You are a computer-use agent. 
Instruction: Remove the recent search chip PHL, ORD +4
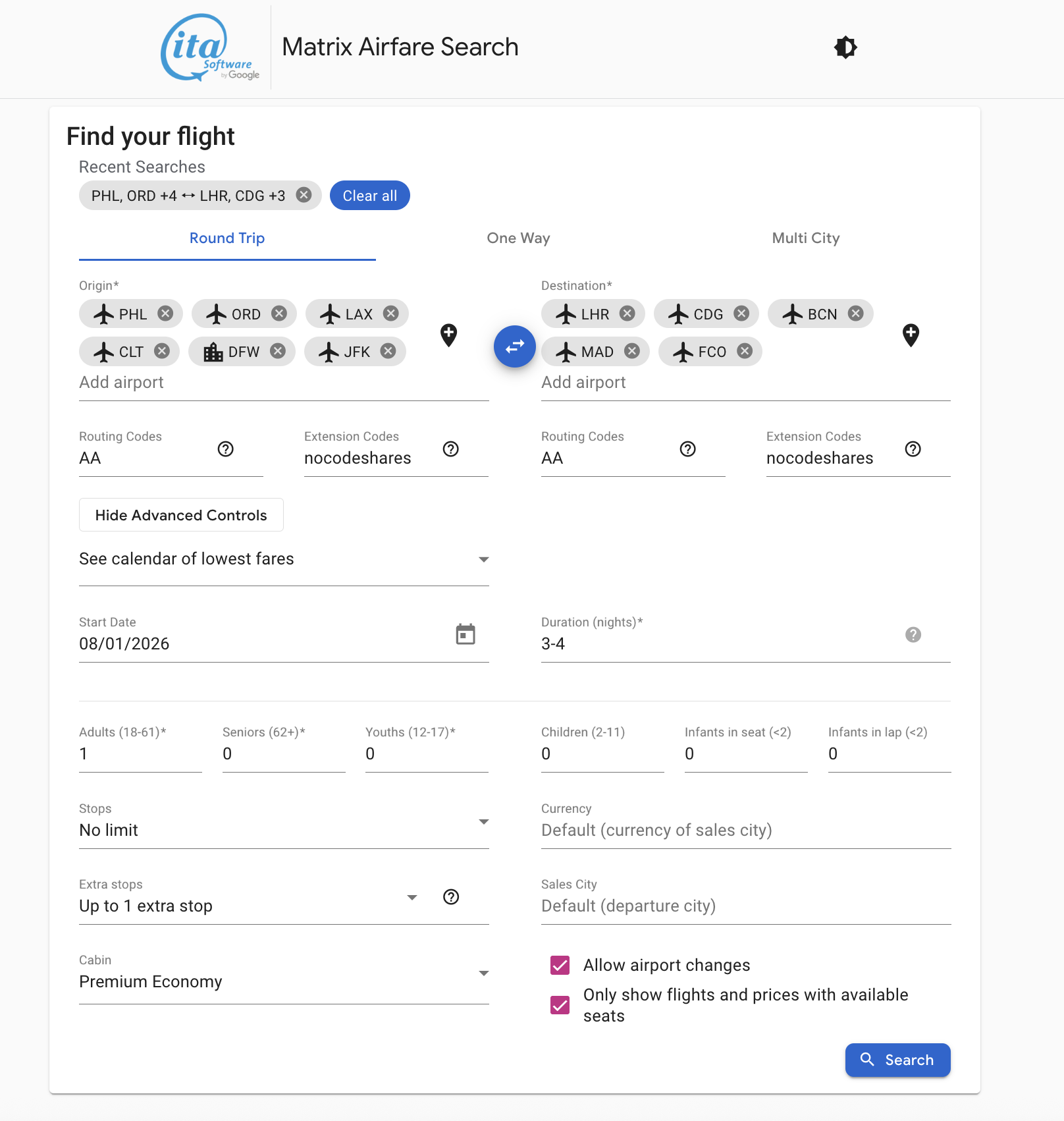[x=304, y=195]
